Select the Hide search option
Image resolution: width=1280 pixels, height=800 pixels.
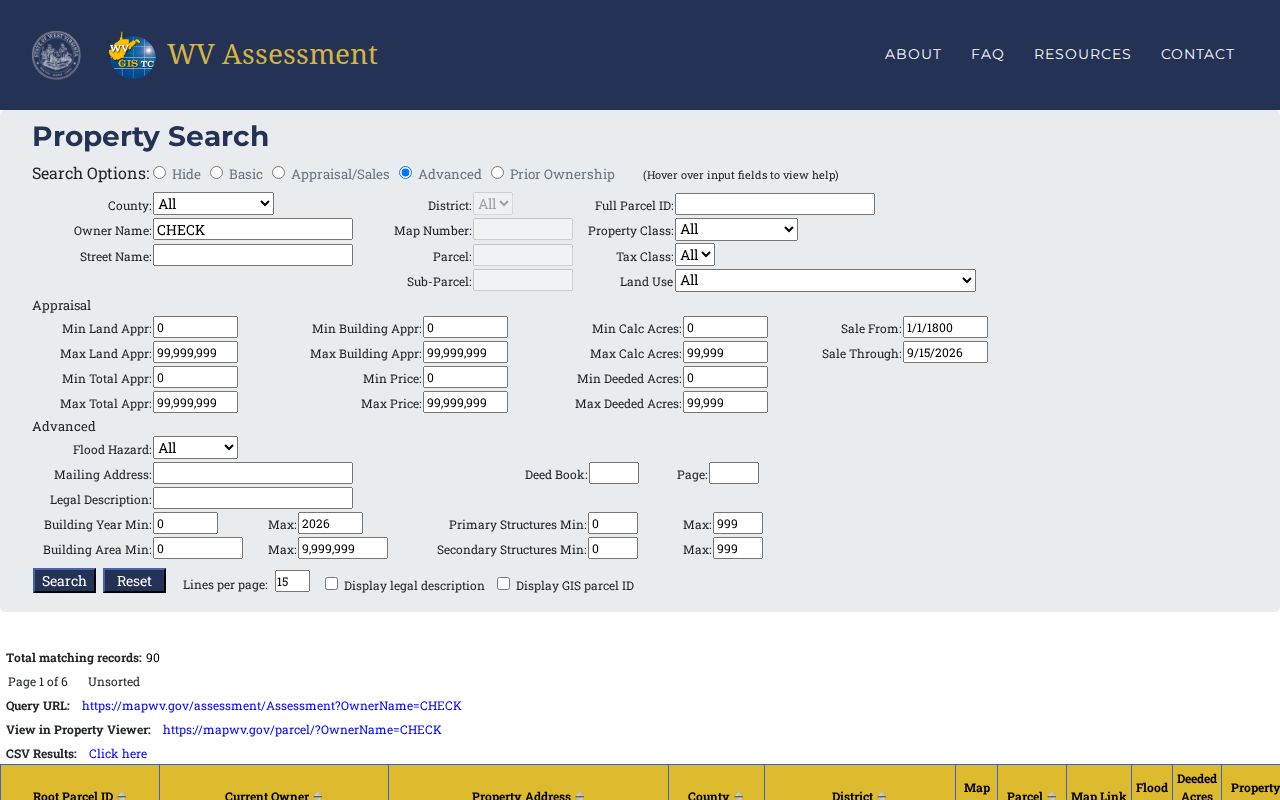coord(159,173)
